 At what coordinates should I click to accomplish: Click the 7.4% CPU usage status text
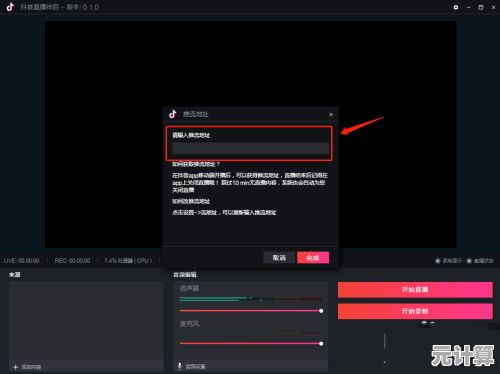[128, 260]
